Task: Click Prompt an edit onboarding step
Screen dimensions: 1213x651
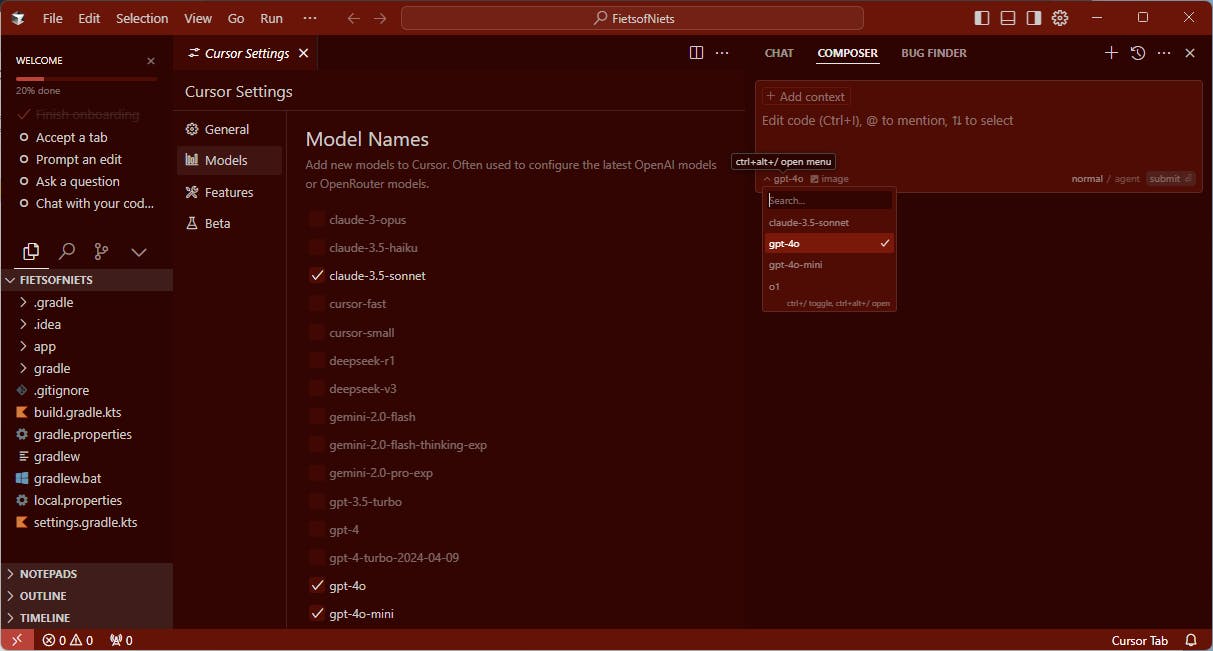Action: pos(79,159)
